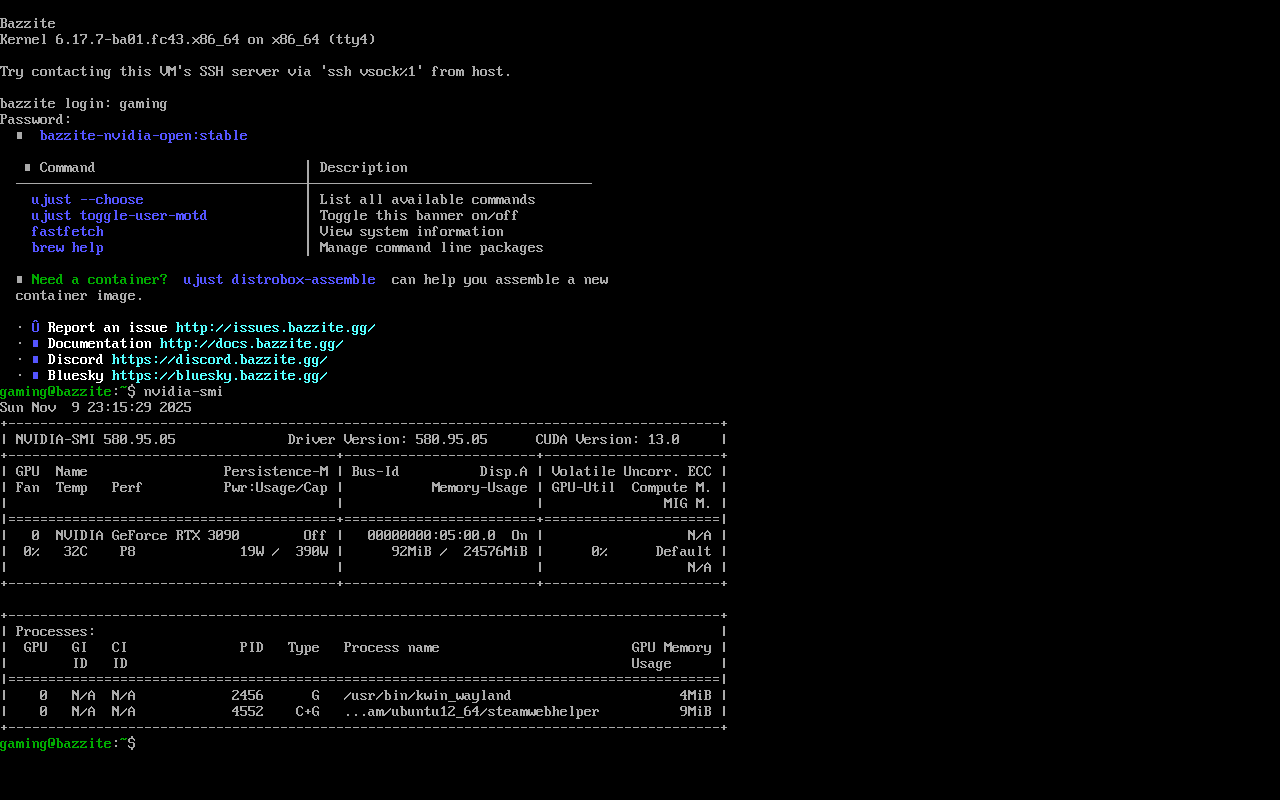Select the 'ssh vsock%1' hint line

pos(256,71)
